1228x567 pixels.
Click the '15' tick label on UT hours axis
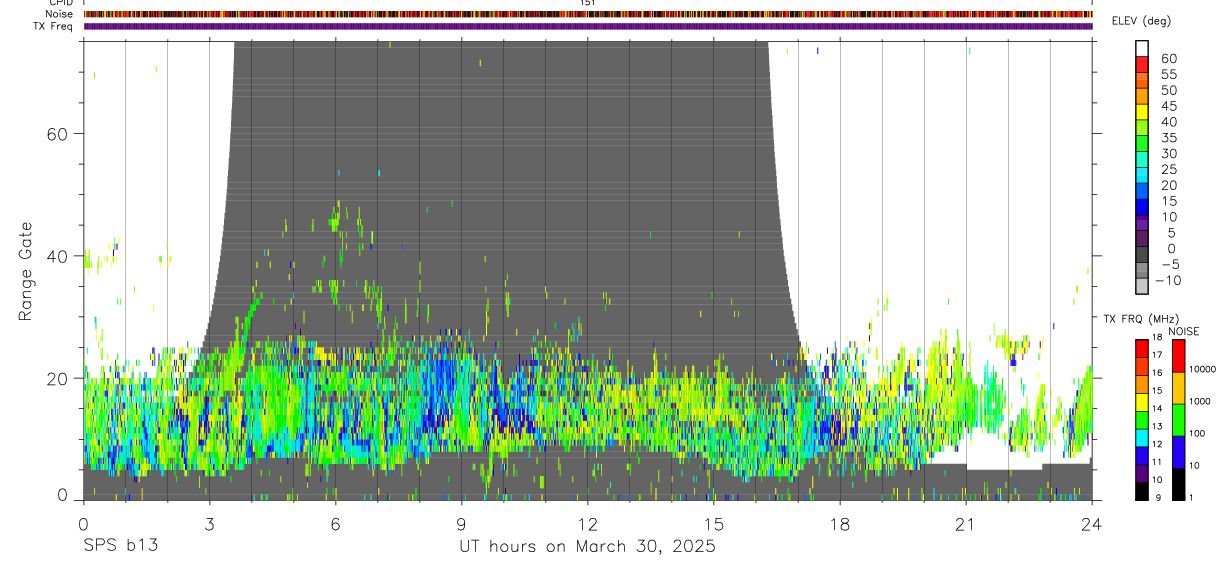tap(713, 524)
